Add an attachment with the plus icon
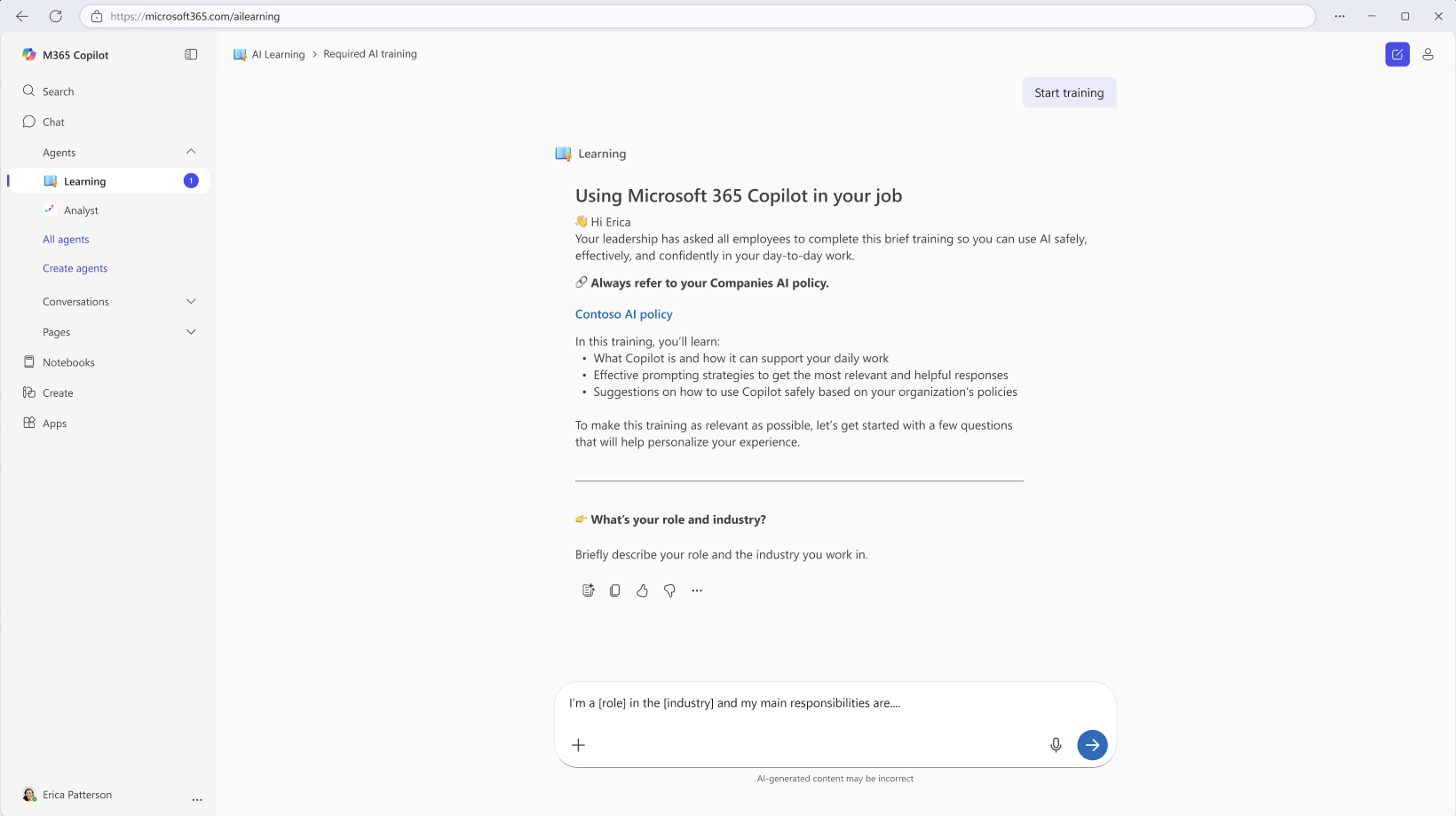The width and height of the screenshot is (1456, 816). (x=579, y=745)
